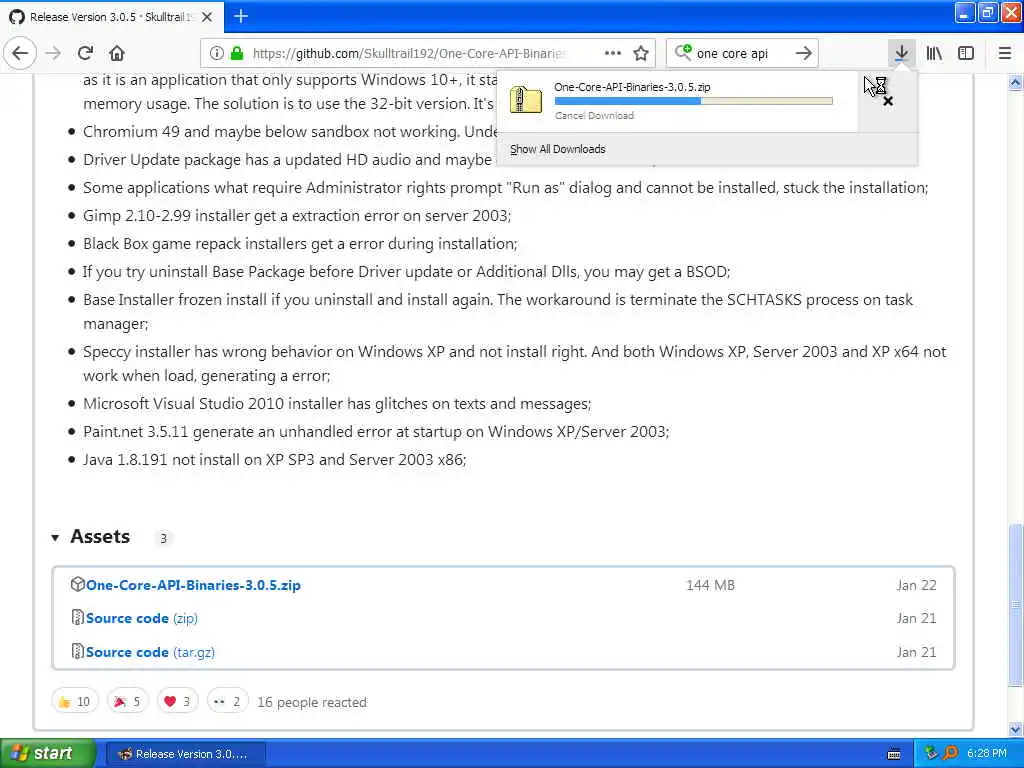Collapse the Assets section triangle

point(56,538)
